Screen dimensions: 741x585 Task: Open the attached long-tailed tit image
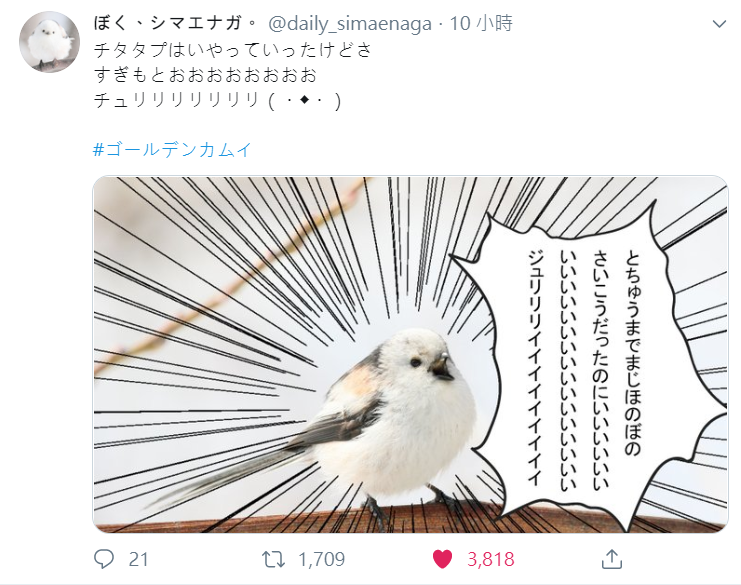pyautogui.click(x=410, y=354)
